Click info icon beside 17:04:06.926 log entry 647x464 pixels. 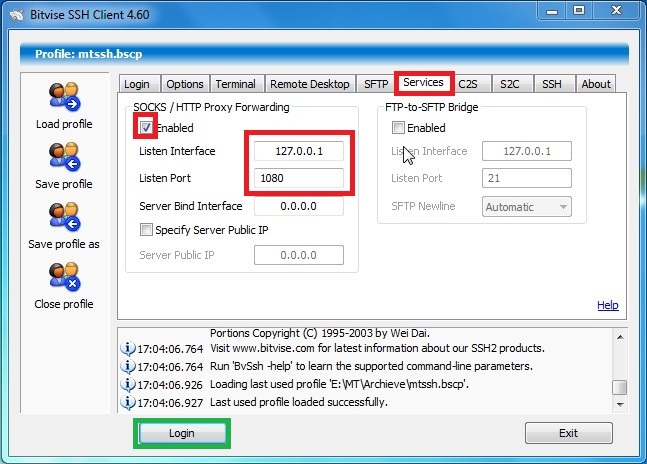tap(128, 384)
